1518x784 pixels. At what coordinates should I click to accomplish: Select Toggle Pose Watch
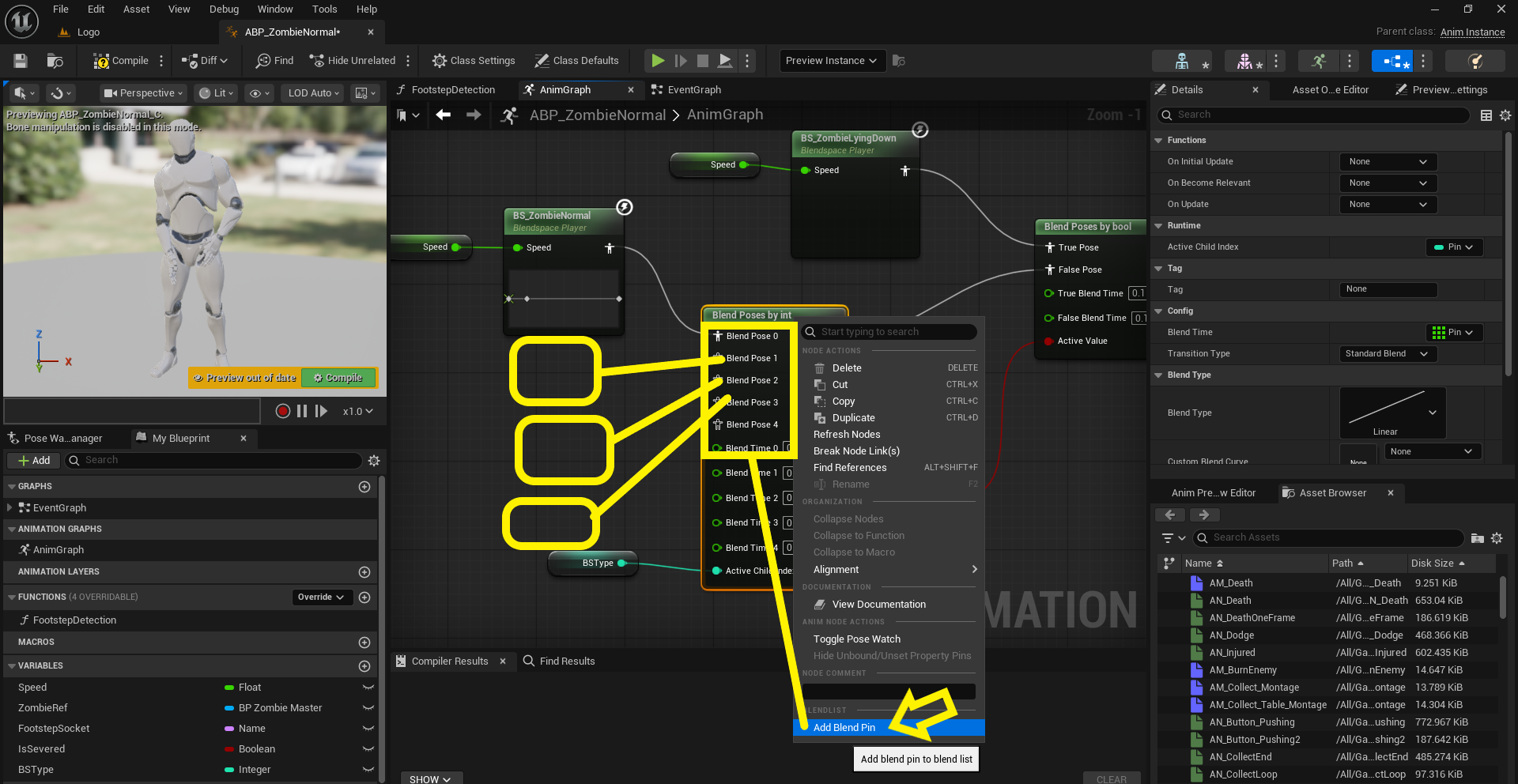pyautogui.click(x=889, y=639)
